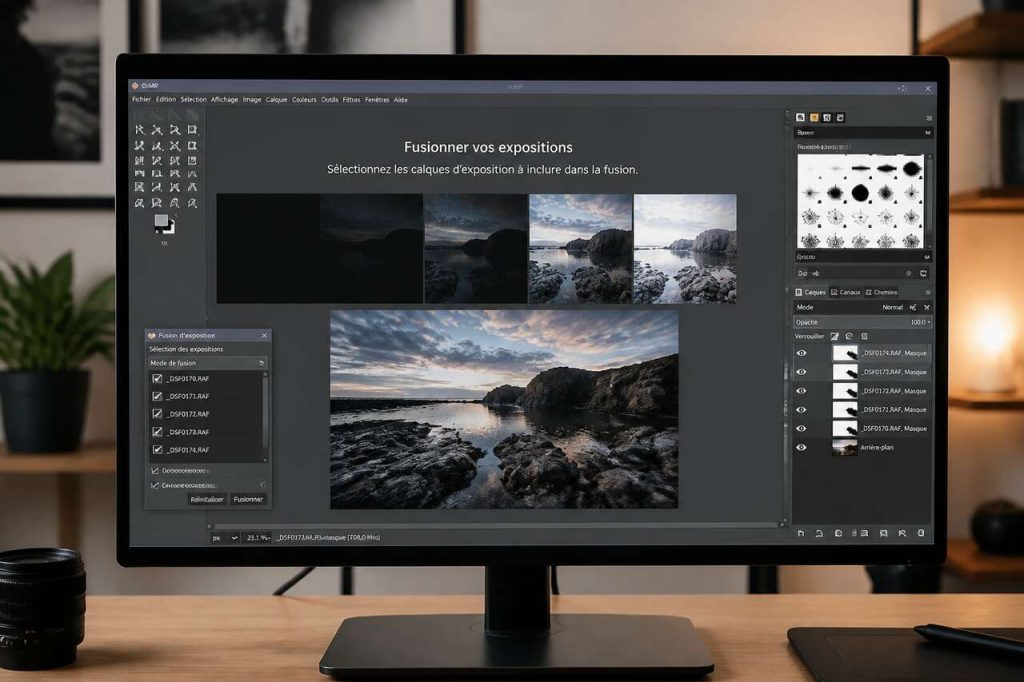Image resolution: width=1024 pixels, height=682 pixels.
Task: Switch to the Chemins tab
Action: [881, 292]
